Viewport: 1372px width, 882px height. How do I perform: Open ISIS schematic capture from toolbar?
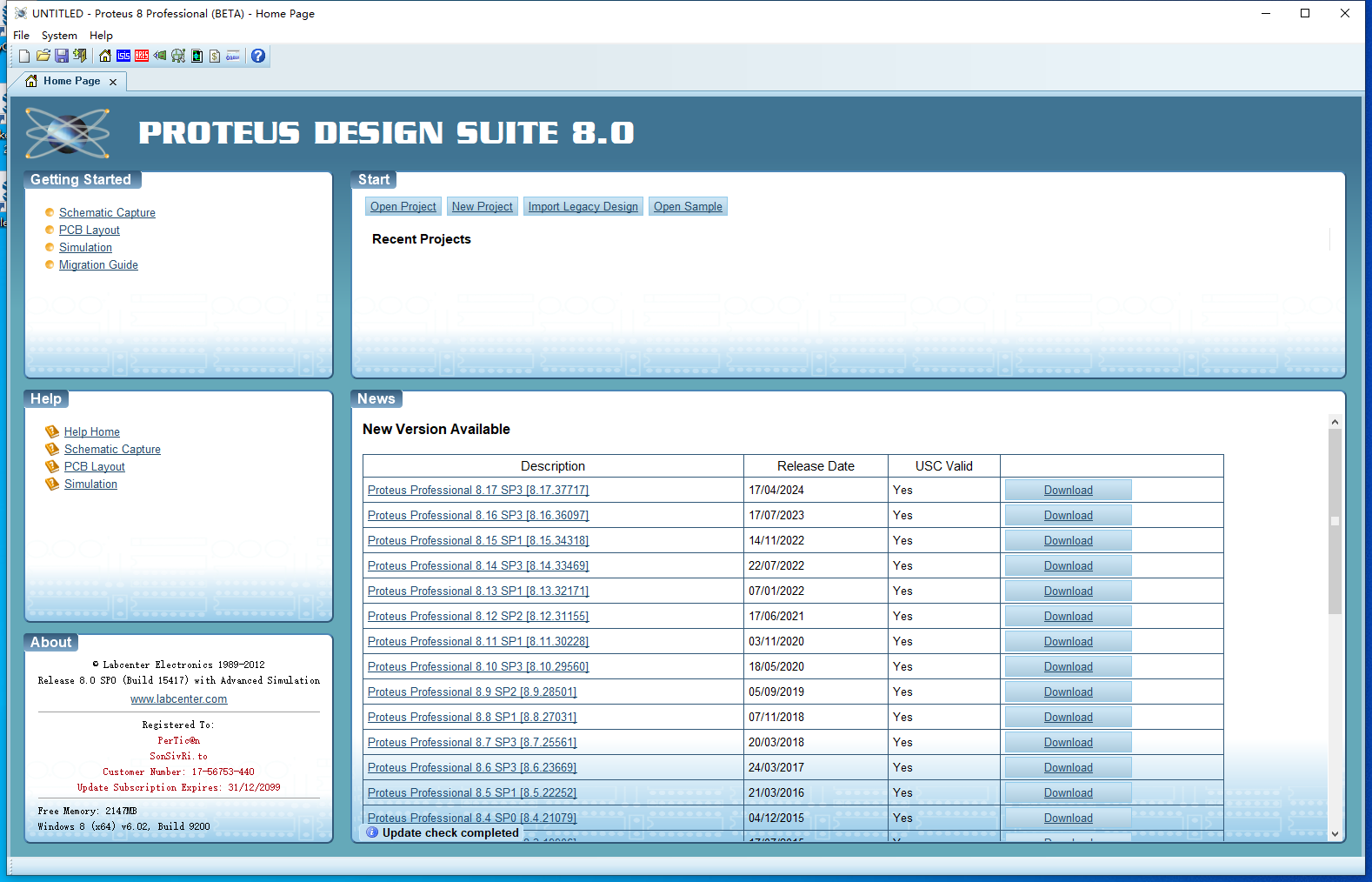click(123, 56)
